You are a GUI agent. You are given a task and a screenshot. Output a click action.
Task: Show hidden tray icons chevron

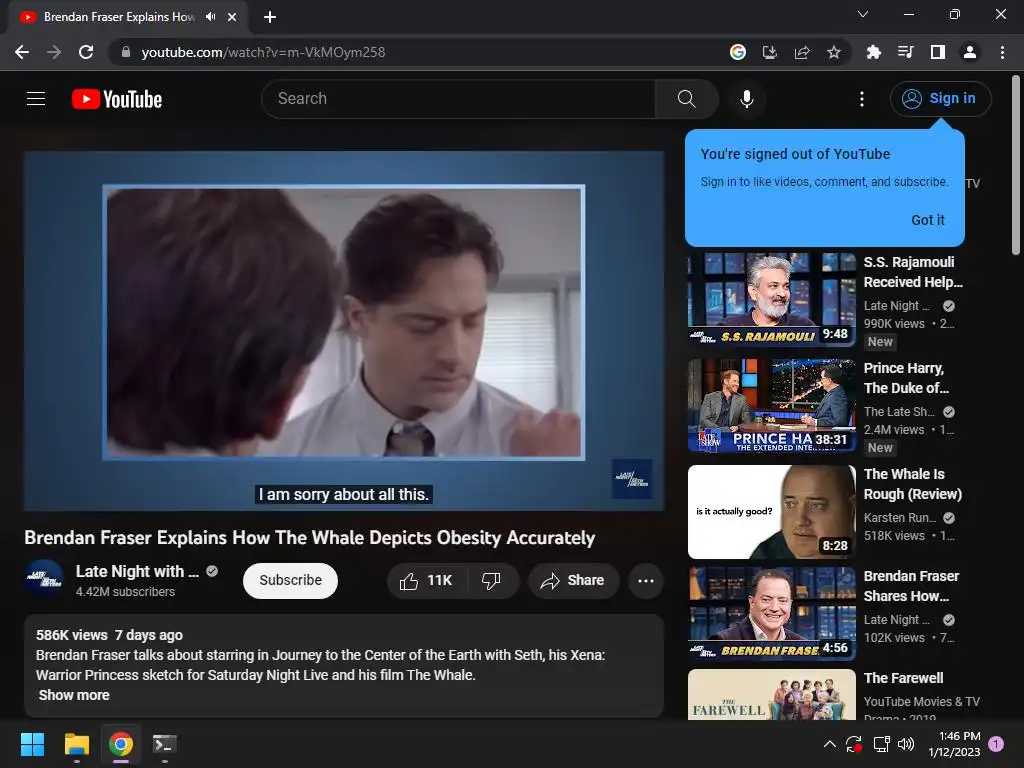(829, 744)
